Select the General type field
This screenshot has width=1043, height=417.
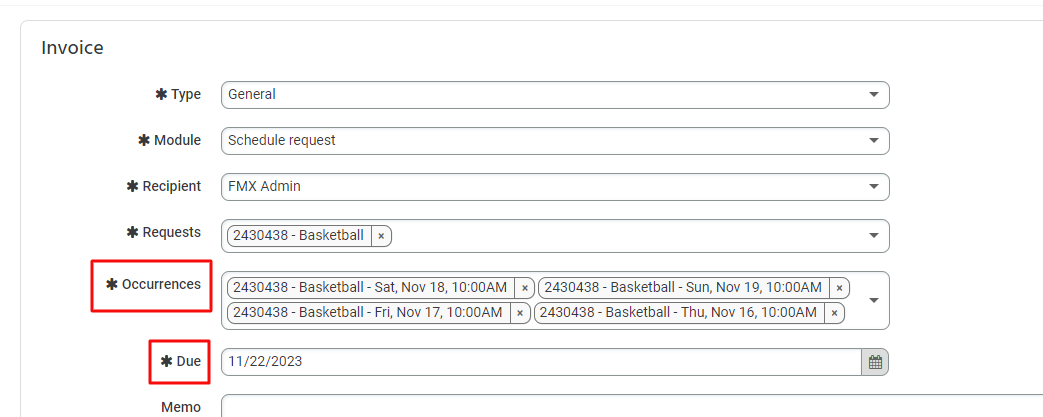click(x=540, y=95)
